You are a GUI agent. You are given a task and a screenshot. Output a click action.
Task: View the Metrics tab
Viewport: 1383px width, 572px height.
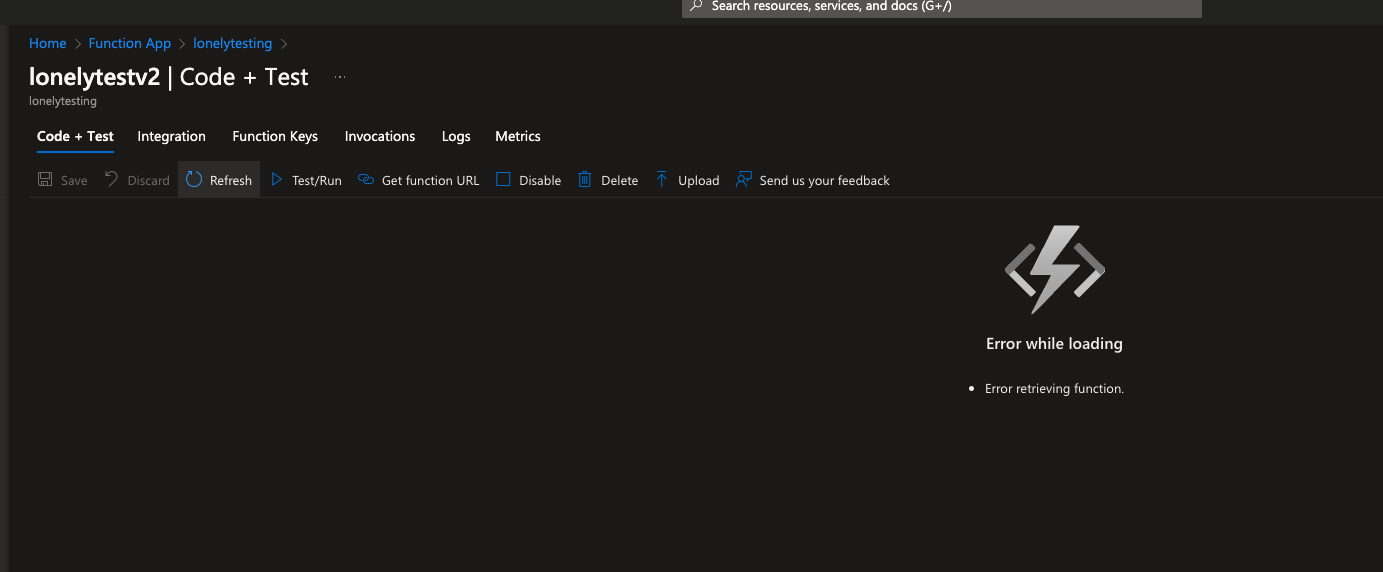518,136
